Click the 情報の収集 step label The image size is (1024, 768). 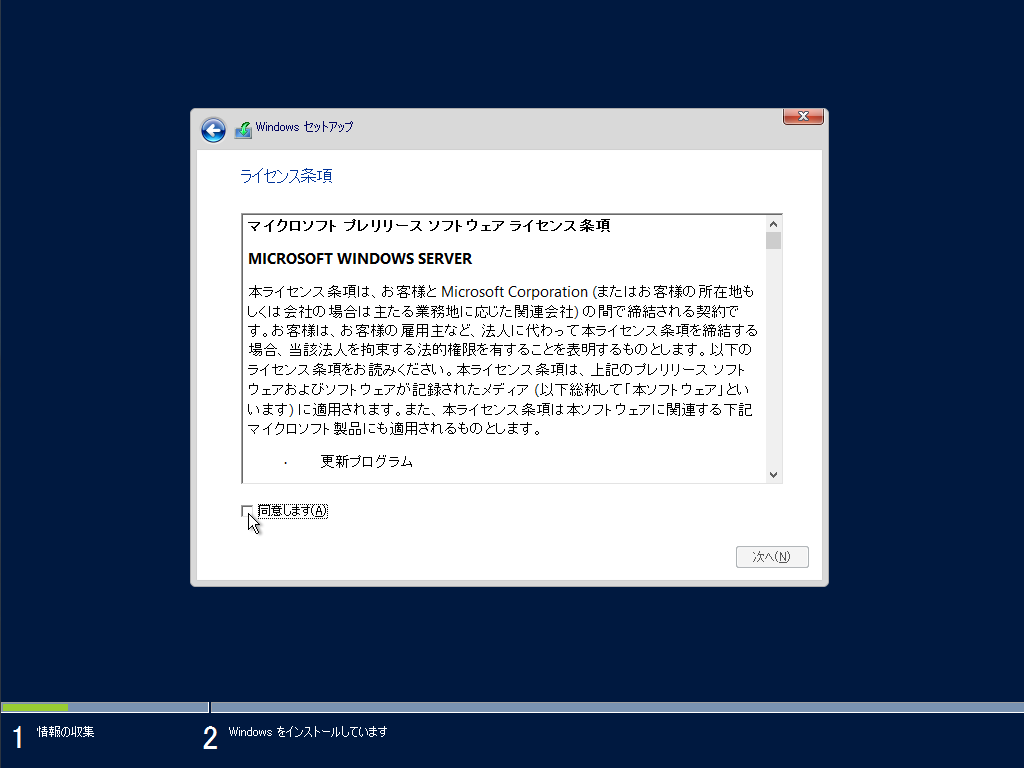tap(65, 731)
